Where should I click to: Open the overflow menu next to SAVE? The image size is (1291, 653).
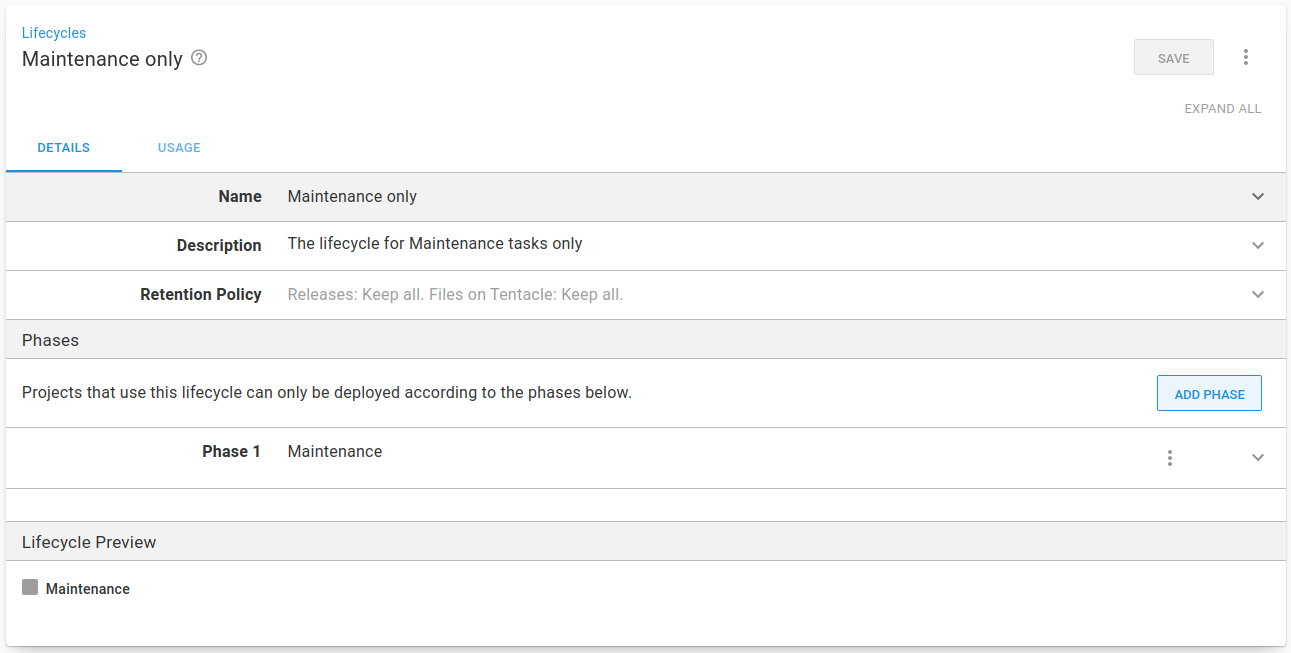(1245, 57)
